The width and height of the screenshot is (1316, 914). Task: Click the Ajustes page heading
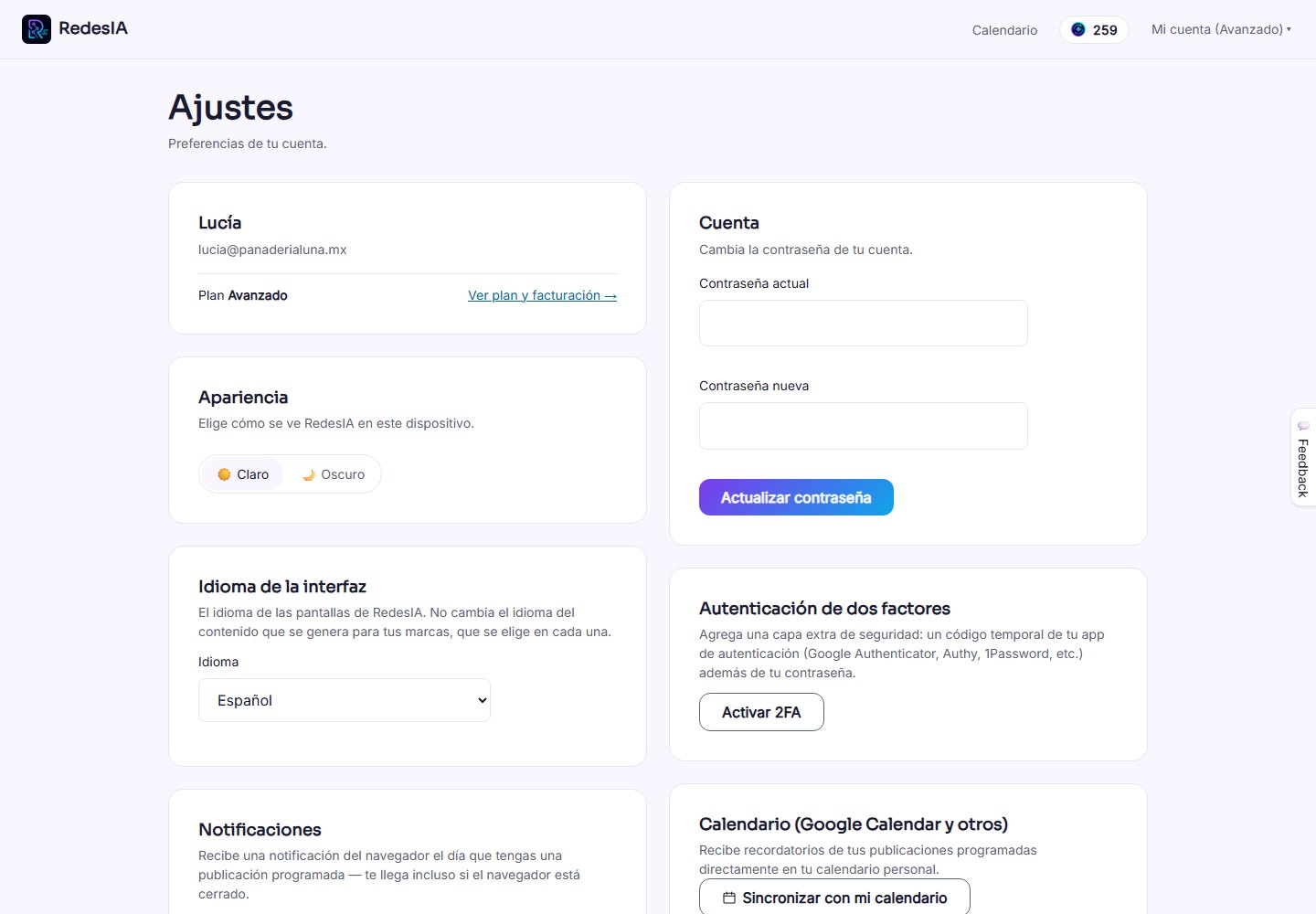230,108
